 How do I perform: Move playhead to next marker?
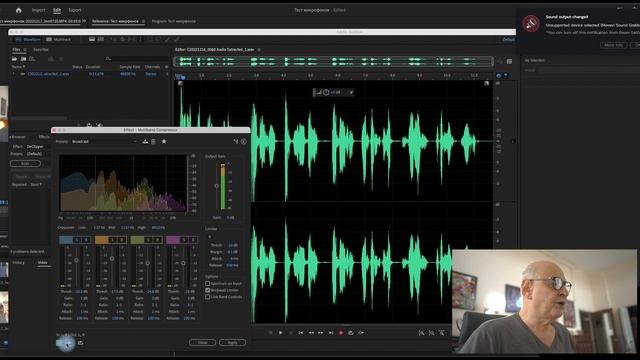pos(331,333)
